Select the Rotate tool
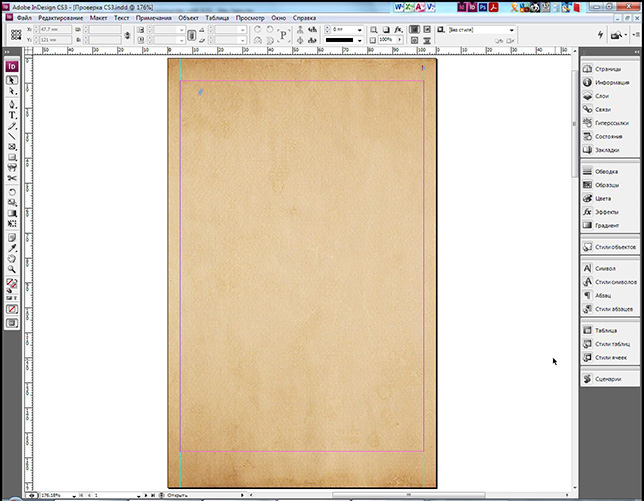The image size is (644, 501). [12, 190]
